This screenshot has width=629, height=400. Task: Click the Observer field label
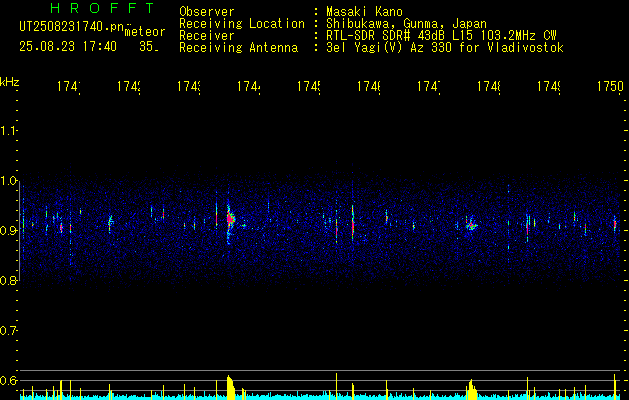point(207,12)
